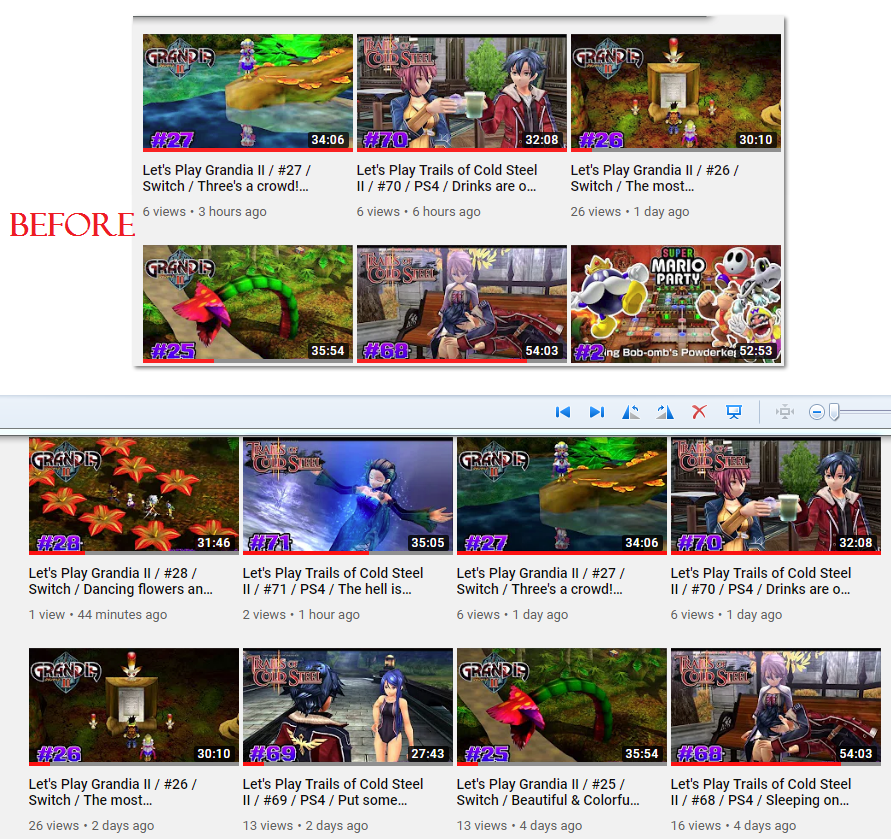The width and height of the screenshot is (891, 839).
Task: Click Grandia II #26 title above '26 views • 2 days ago'
Action: pos(113,792)
